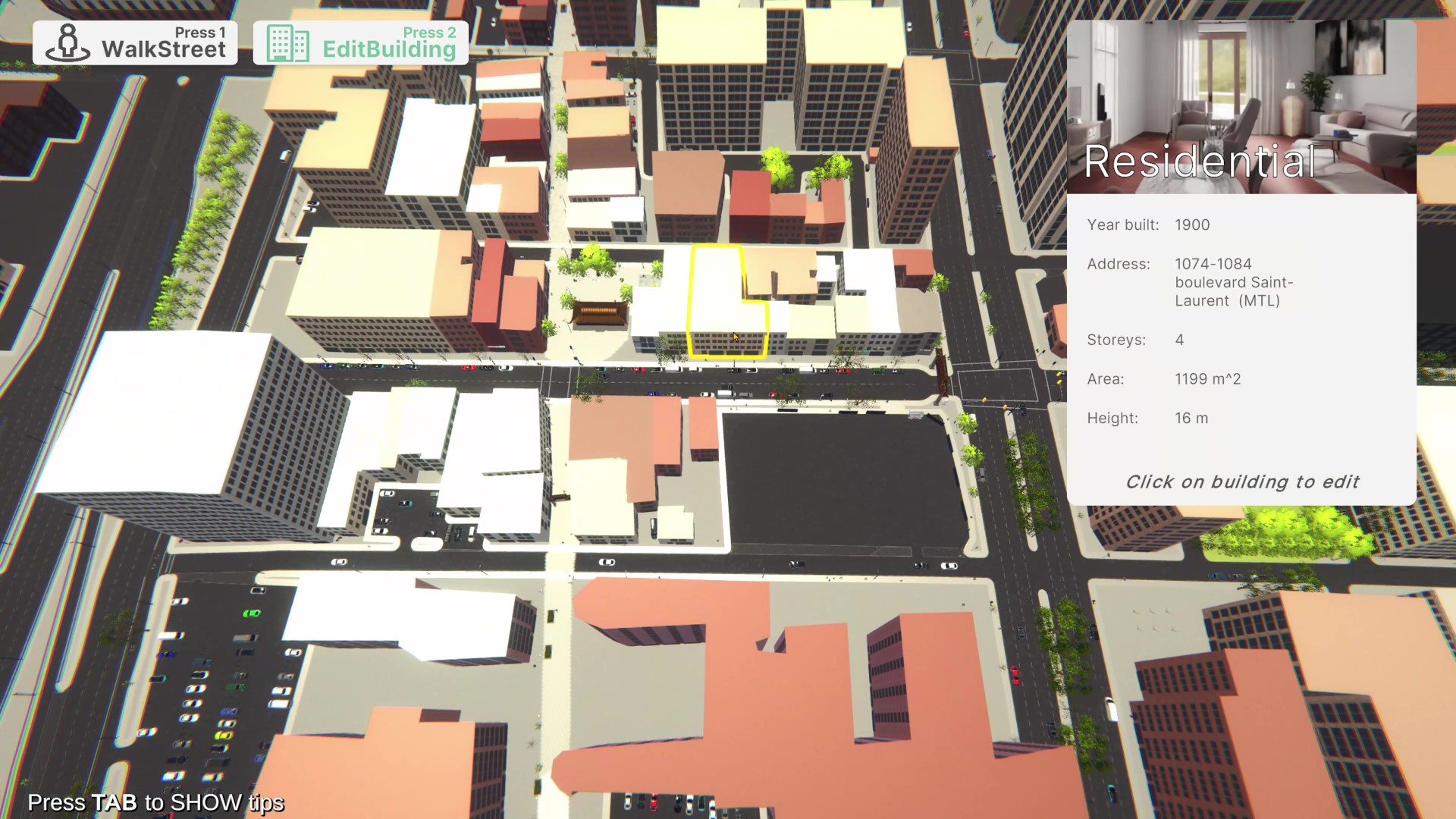Click the Year built value 1900
Viewport: 1456px width, 819px height.
(x=1192, y=225)
